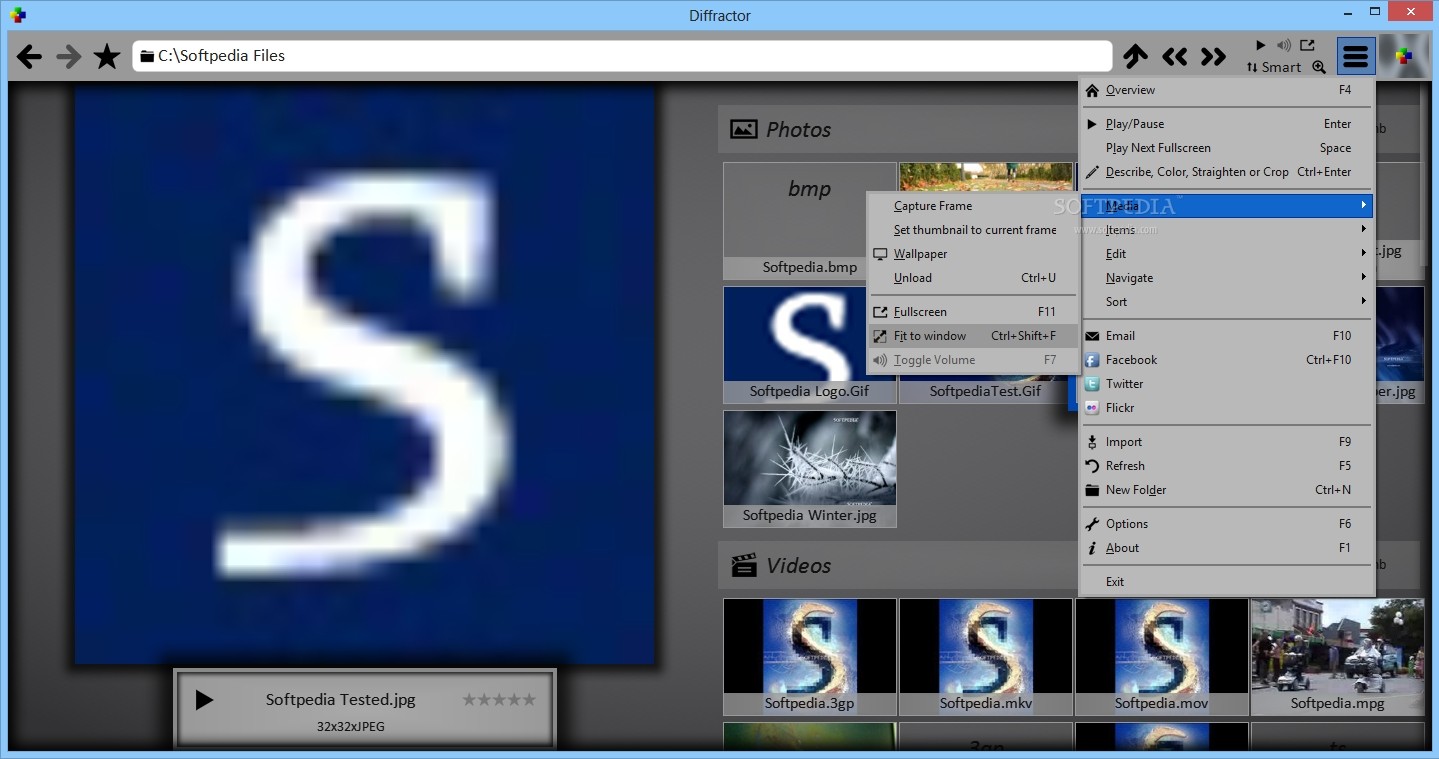Select Describe, Color, Straighten or Crop
1439x759 pixels.
pyautogui.click(x=1227, y=172)
